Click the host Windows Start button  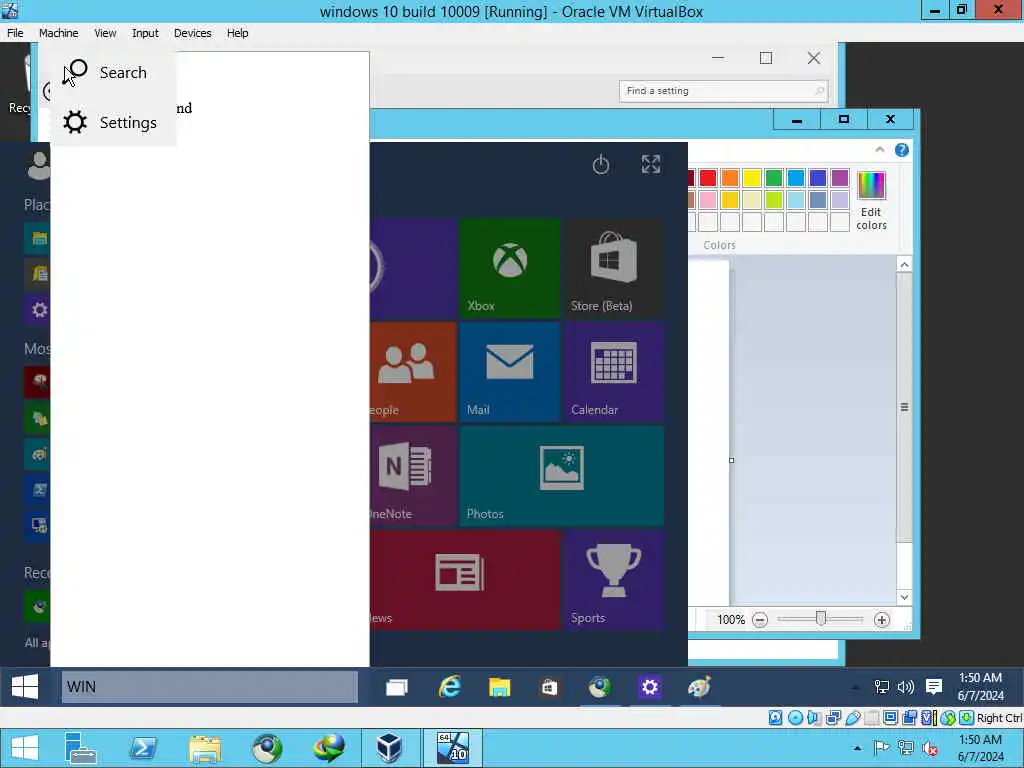point(24,748)
